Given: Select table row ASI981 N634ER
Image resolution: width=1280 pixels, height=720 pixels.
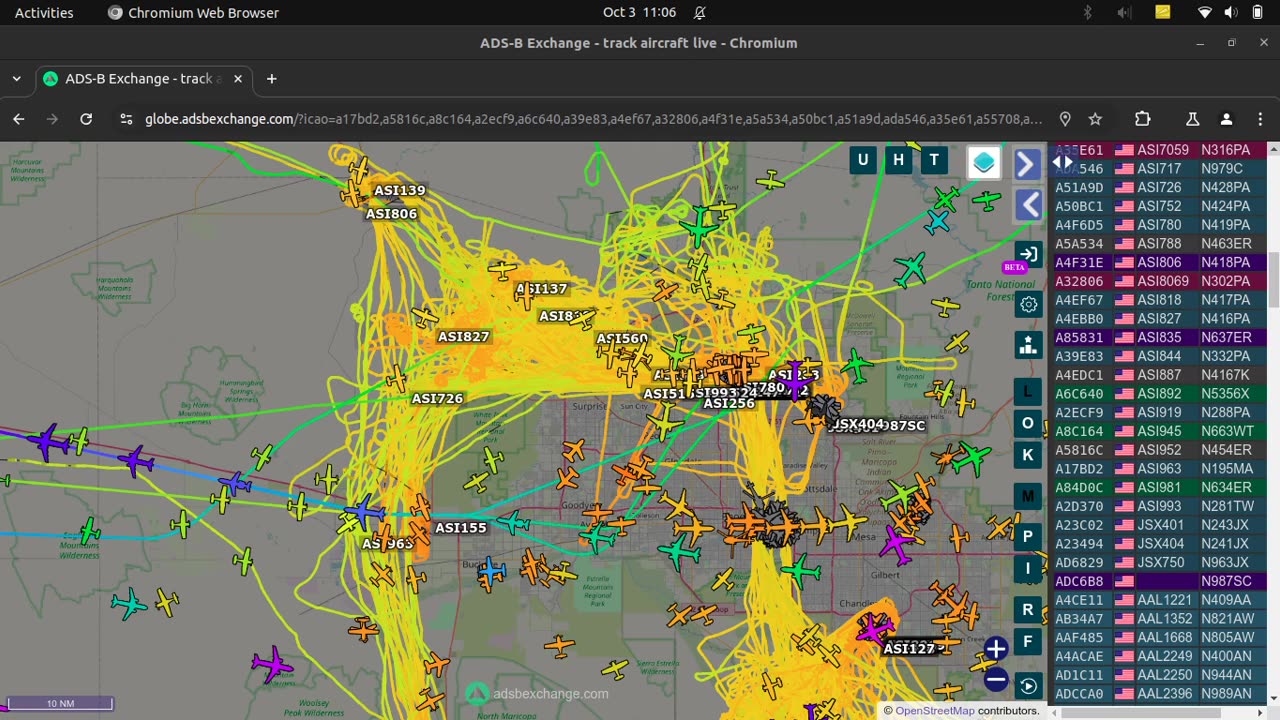Looking at the screenshot, I should (x=1160, y=487).
